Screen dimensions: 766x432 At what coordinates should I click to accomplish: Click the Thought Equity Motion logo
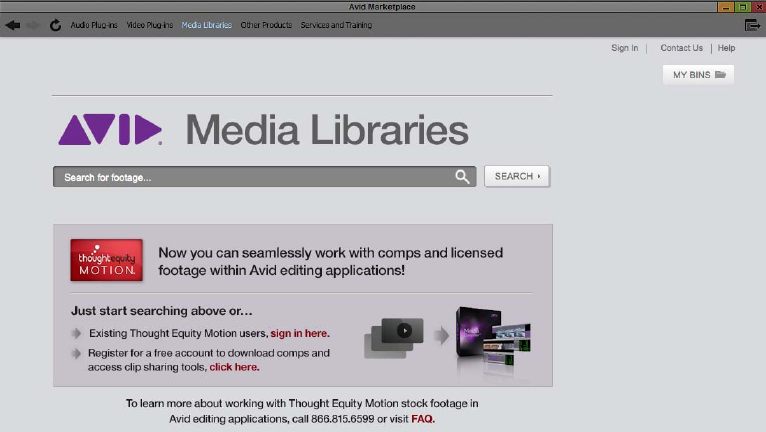106,260
